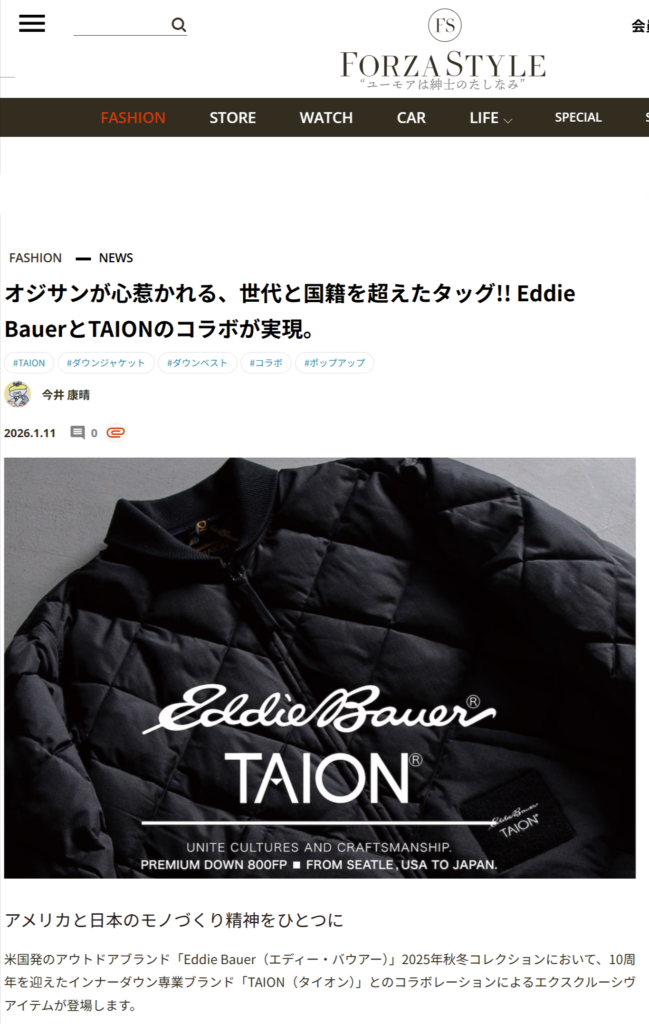The image size is (649, 1024).
Task: Select the CAR menu item
Action: [x=411, y=118]
